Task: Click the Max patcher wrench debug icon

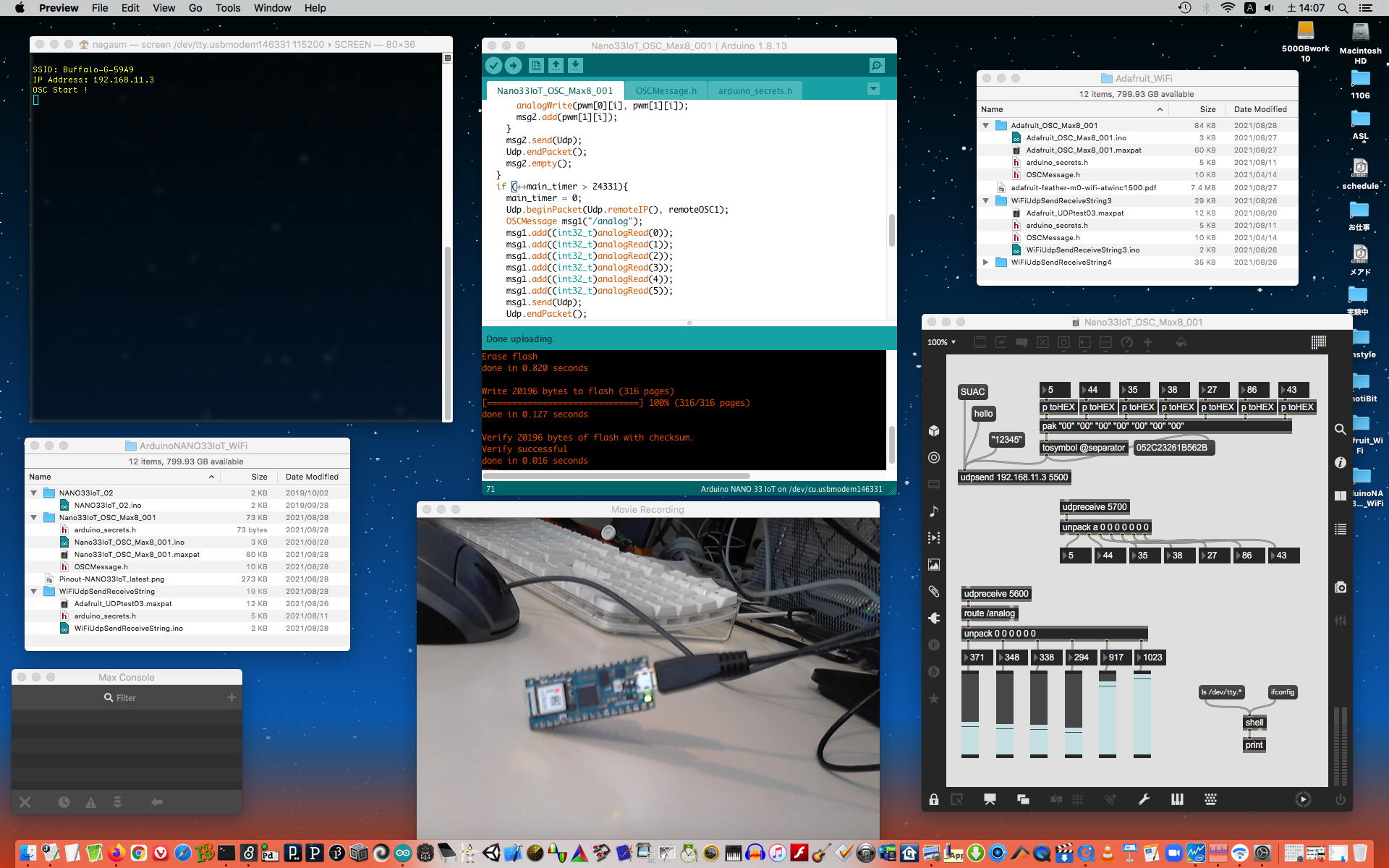Action: [1144, 799]
